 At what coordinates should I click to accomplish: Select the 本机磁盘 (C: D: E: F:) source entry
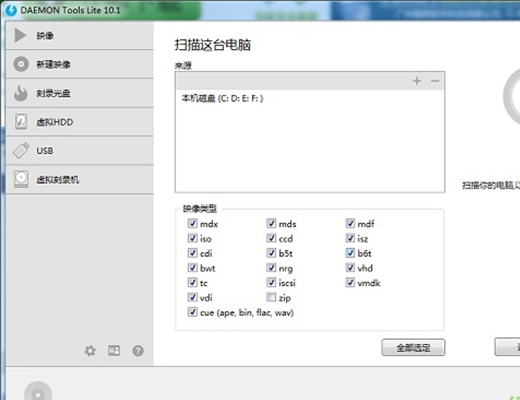[222, 98]
